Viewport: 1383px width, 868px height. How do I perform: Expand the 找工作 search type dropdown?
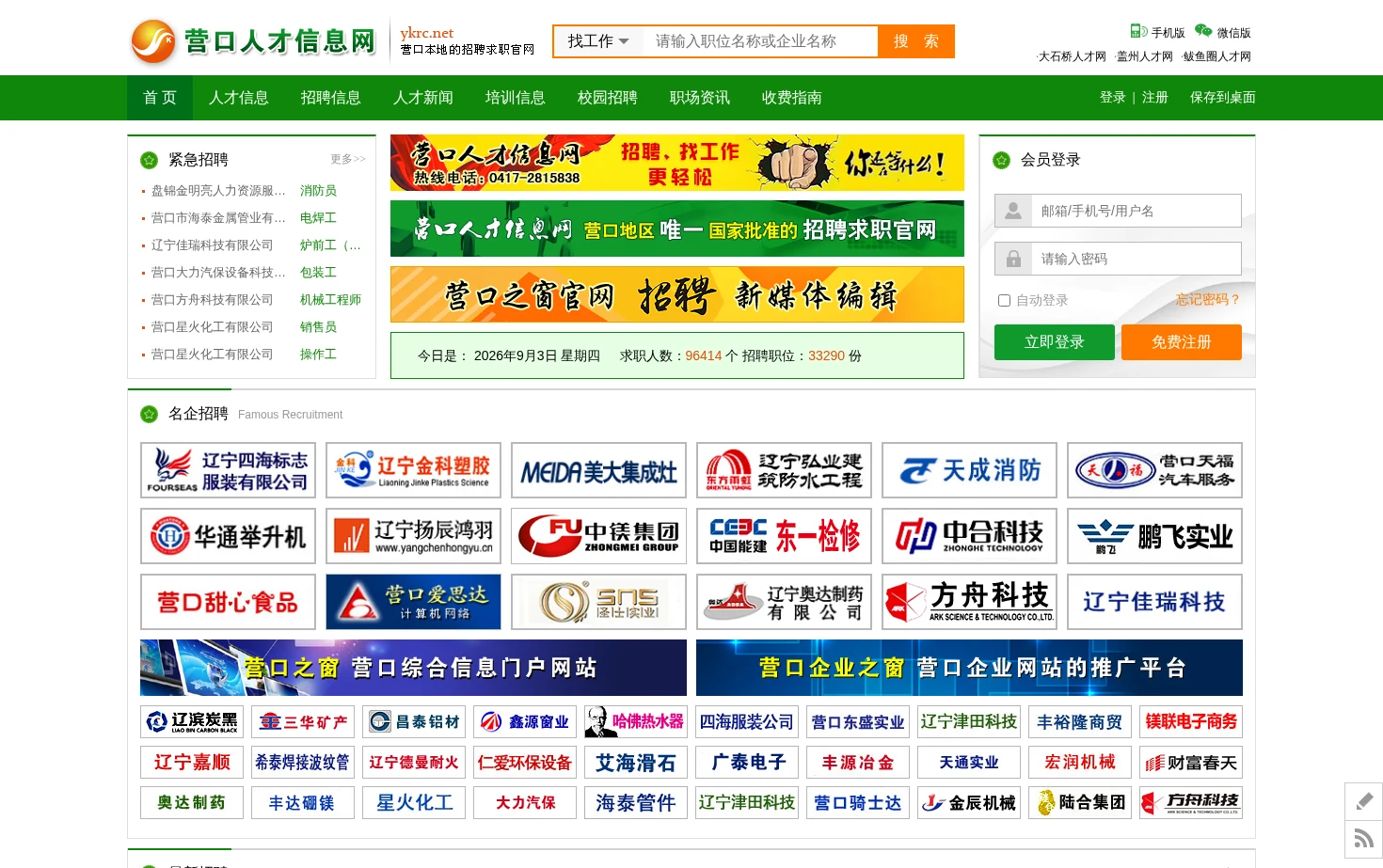(598, 41)
